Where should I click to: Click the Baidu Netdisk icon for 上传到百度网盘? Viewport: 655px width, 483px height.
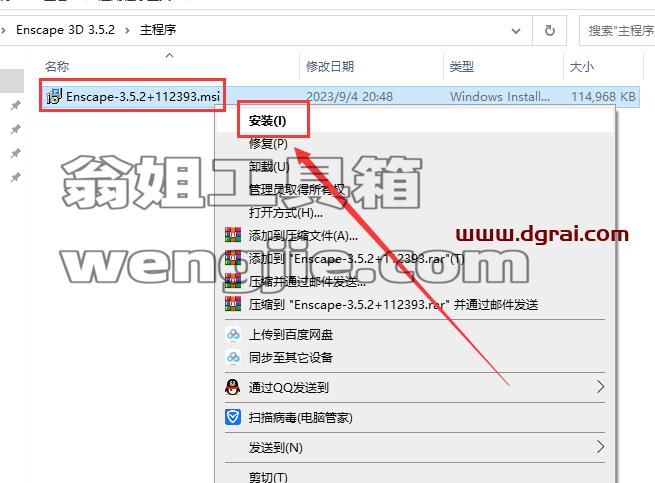233,334
